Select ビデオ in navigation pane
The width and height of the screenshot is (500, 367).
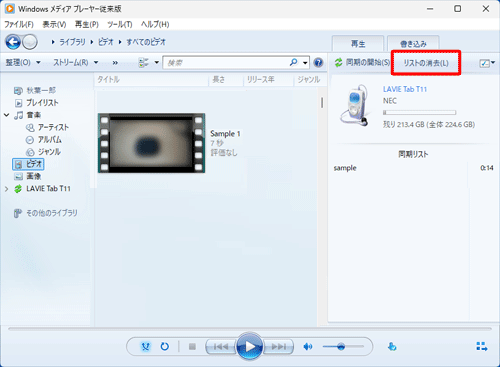pos(28,164)
